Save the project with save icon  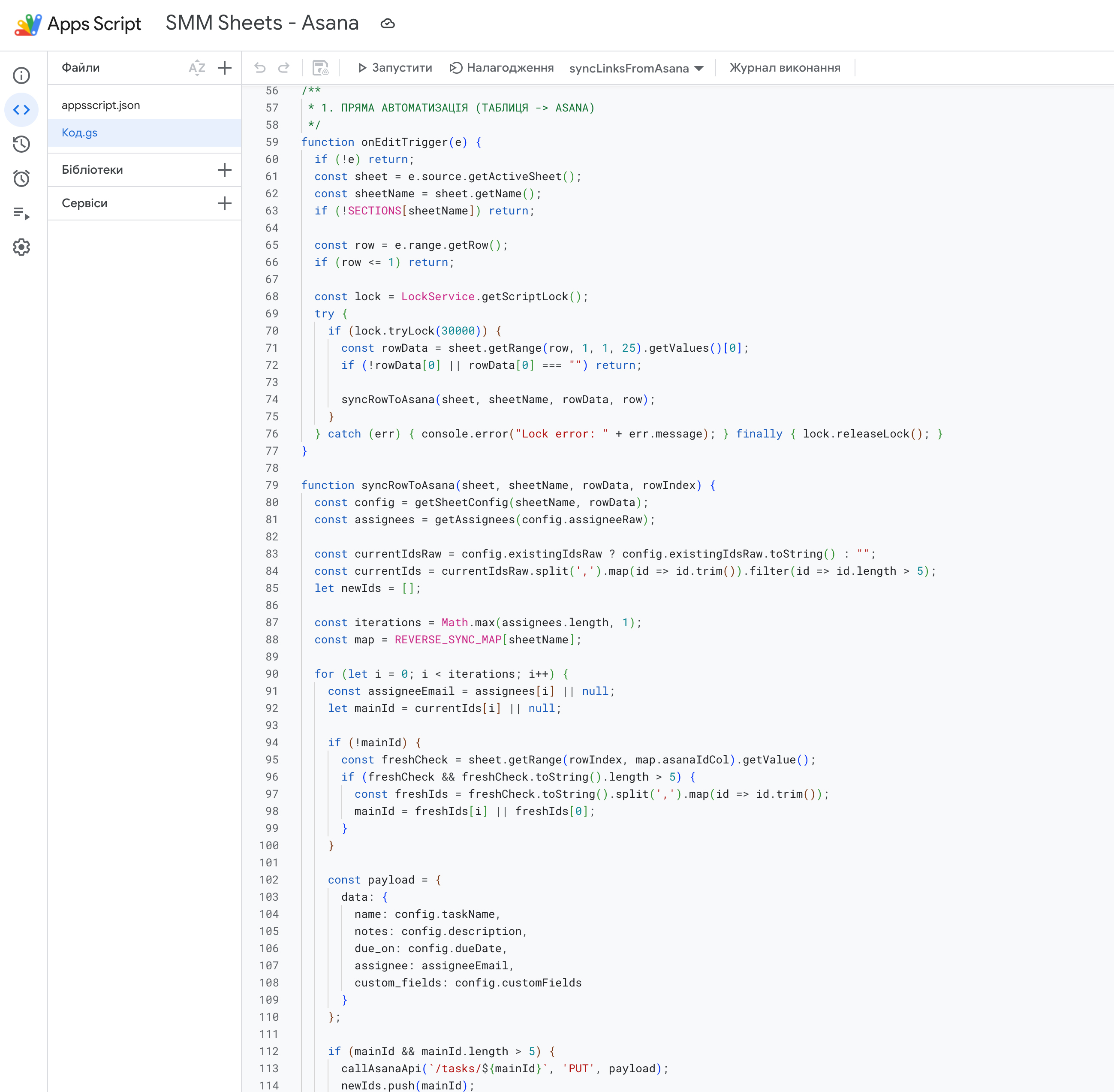(x=320, y=68)
